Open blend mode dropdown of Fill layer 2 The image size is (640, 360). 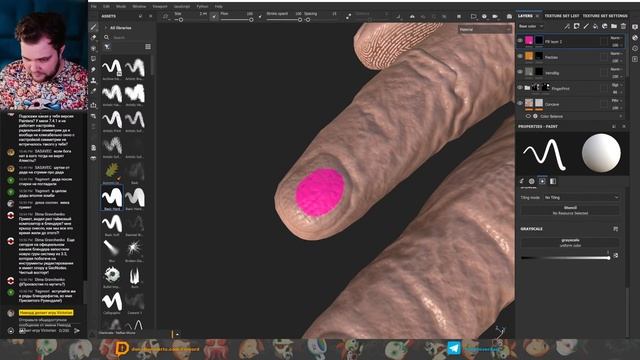pyautogui.click(x=616, y=38)
